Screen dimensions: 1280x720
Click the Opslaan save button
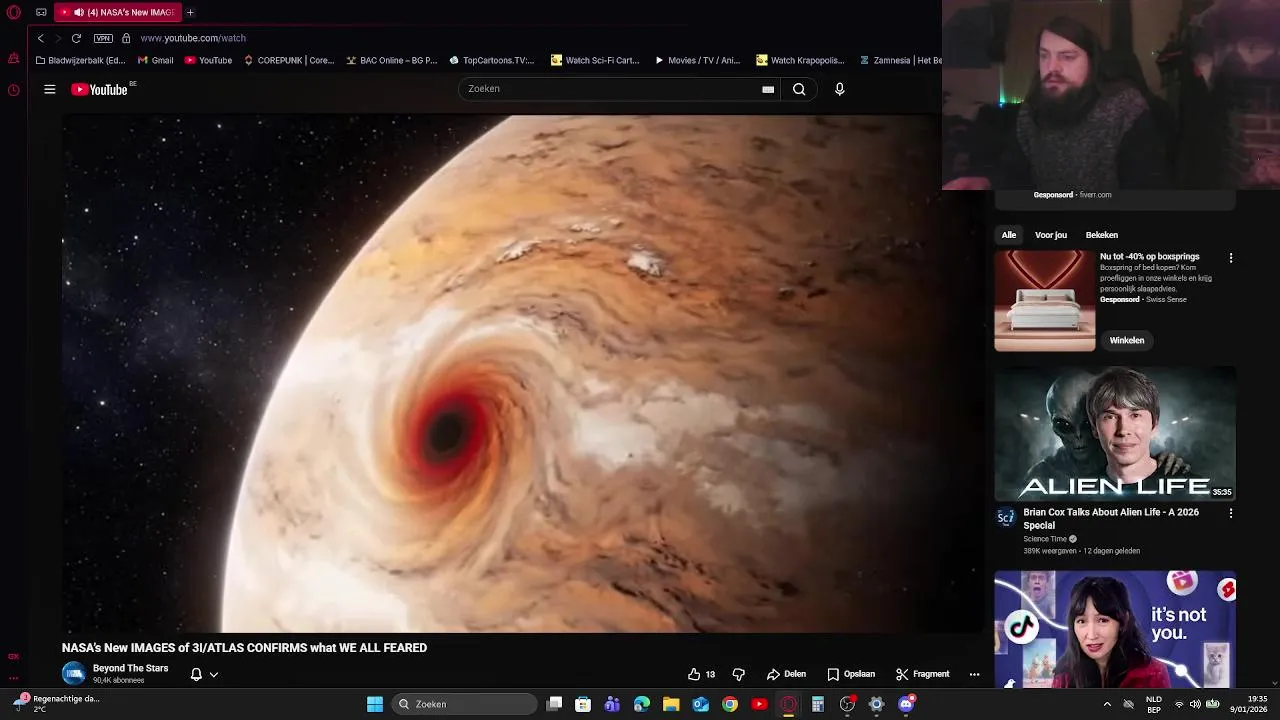click(851, 674)
